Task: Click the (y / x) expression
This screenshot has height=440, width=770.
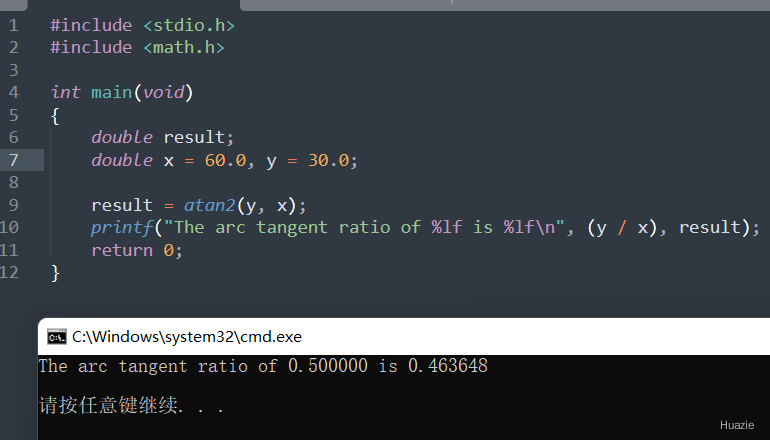Action: pyautogui.click(x=623, y=227)
